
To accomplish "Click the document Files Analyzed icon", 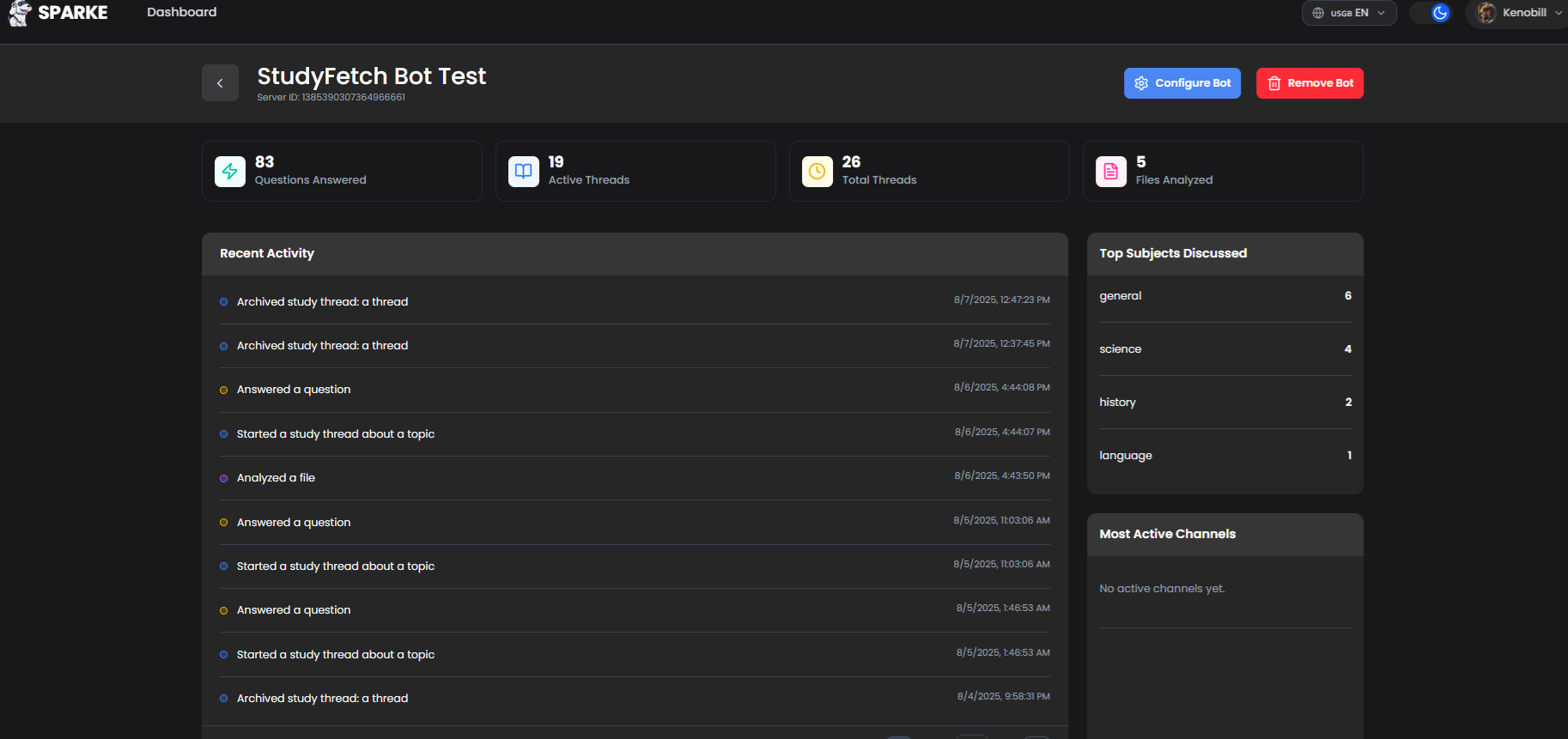I will coord(1111,172).
